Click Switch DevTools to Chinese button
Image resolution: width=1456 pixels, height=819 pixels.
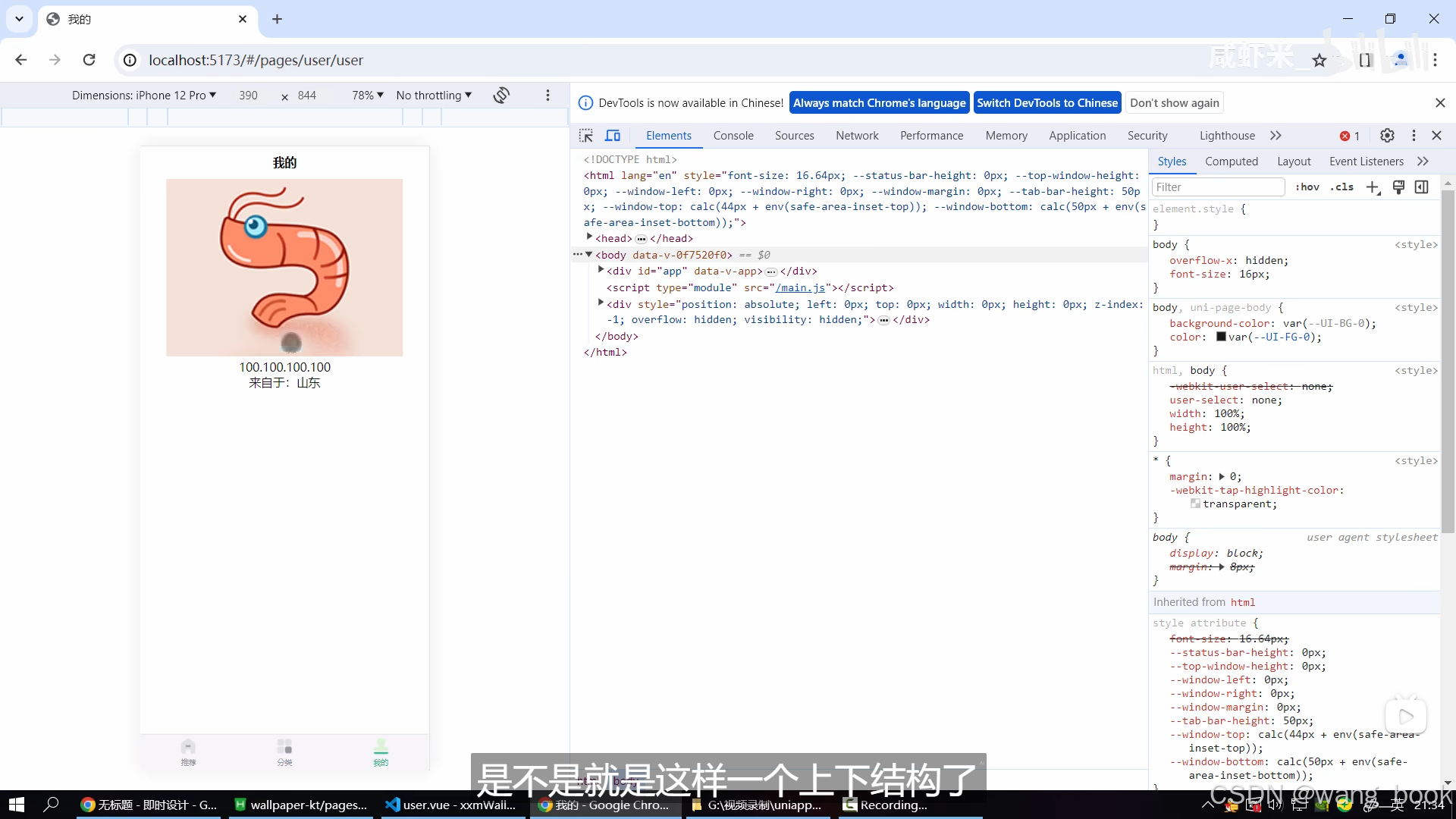tap(1047, 103)
